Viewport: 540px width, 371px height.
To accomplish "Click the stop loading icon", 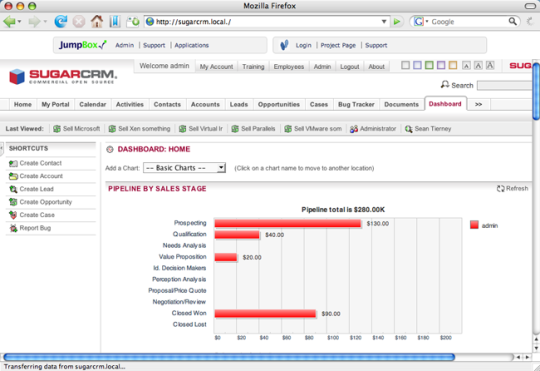I will (79, 22).
